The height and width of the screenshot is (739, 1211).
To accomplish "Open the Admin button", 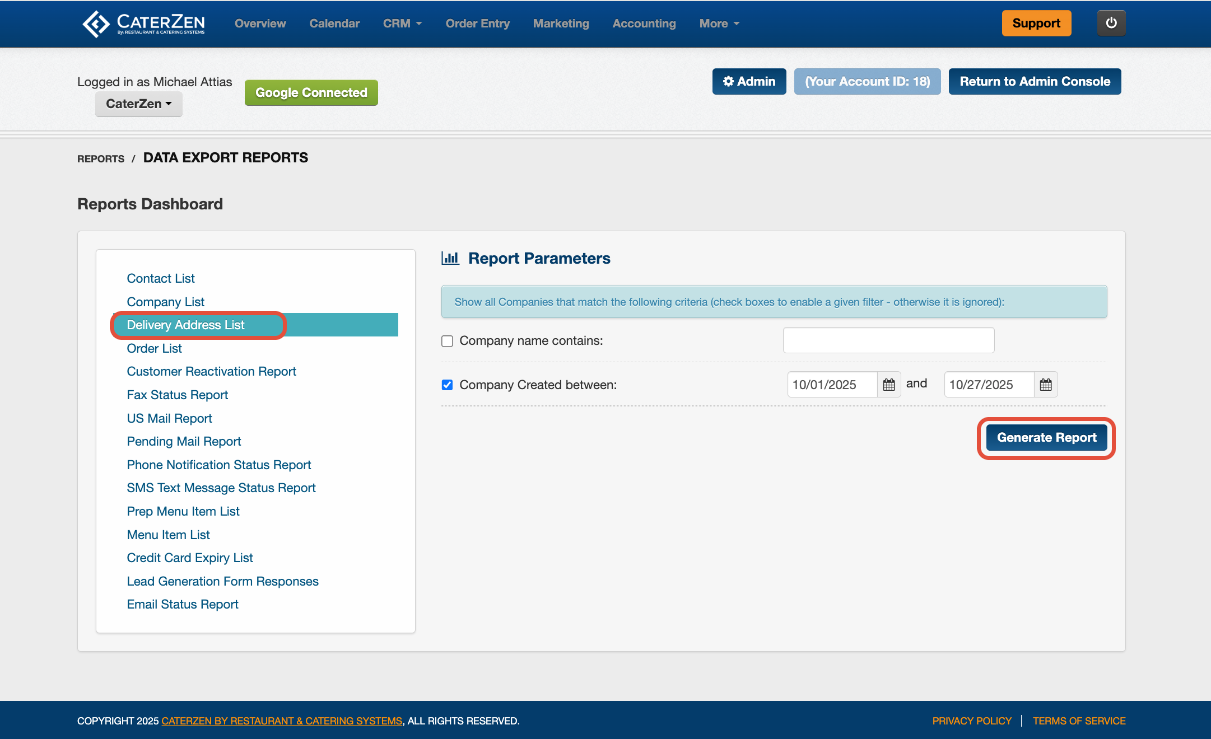I will [749, 82].
